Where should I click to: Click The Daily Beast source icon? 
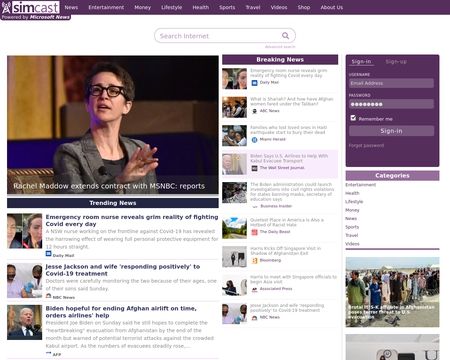[x=254, y=232]
